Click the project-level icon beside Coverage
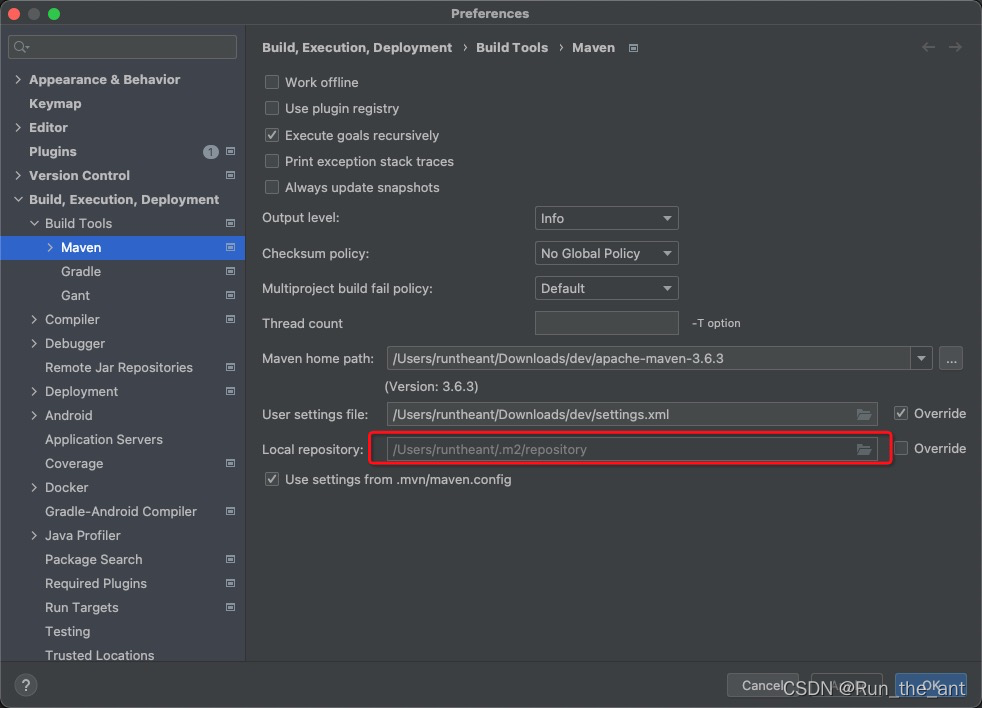 pos(230,463)
